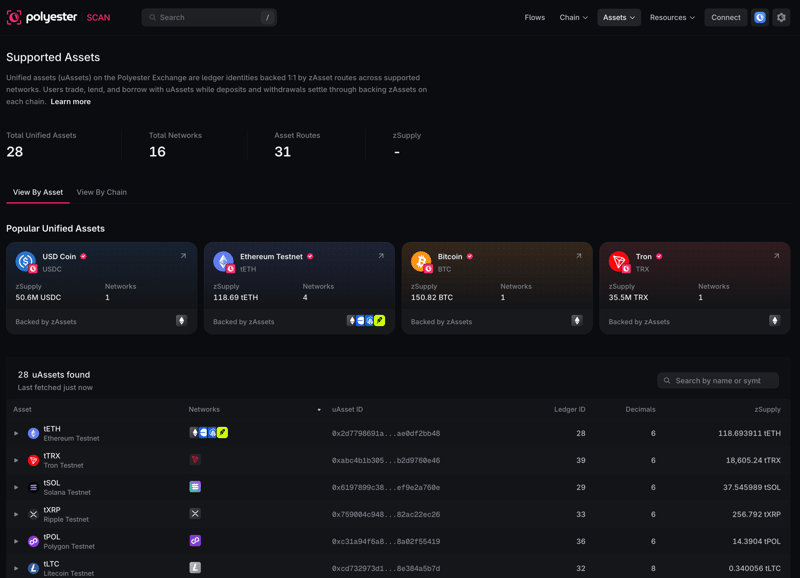The image size is (800, 578).
Task: Click the tLTC row asset icon
Action: click(33, 568)
